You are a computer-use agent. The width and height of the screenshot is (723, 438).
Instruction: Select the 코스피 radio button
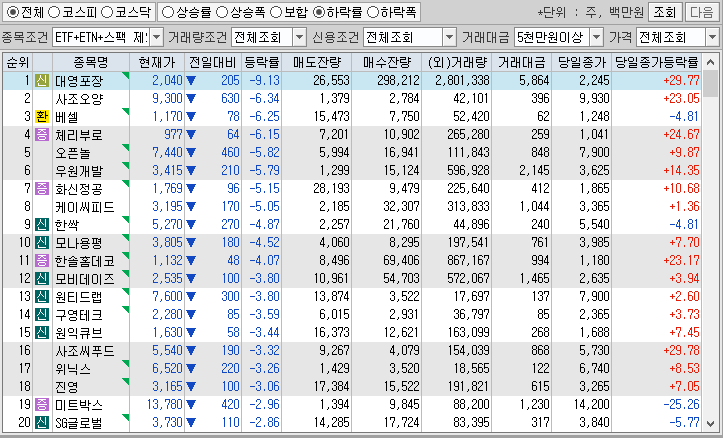pos(54,12)
